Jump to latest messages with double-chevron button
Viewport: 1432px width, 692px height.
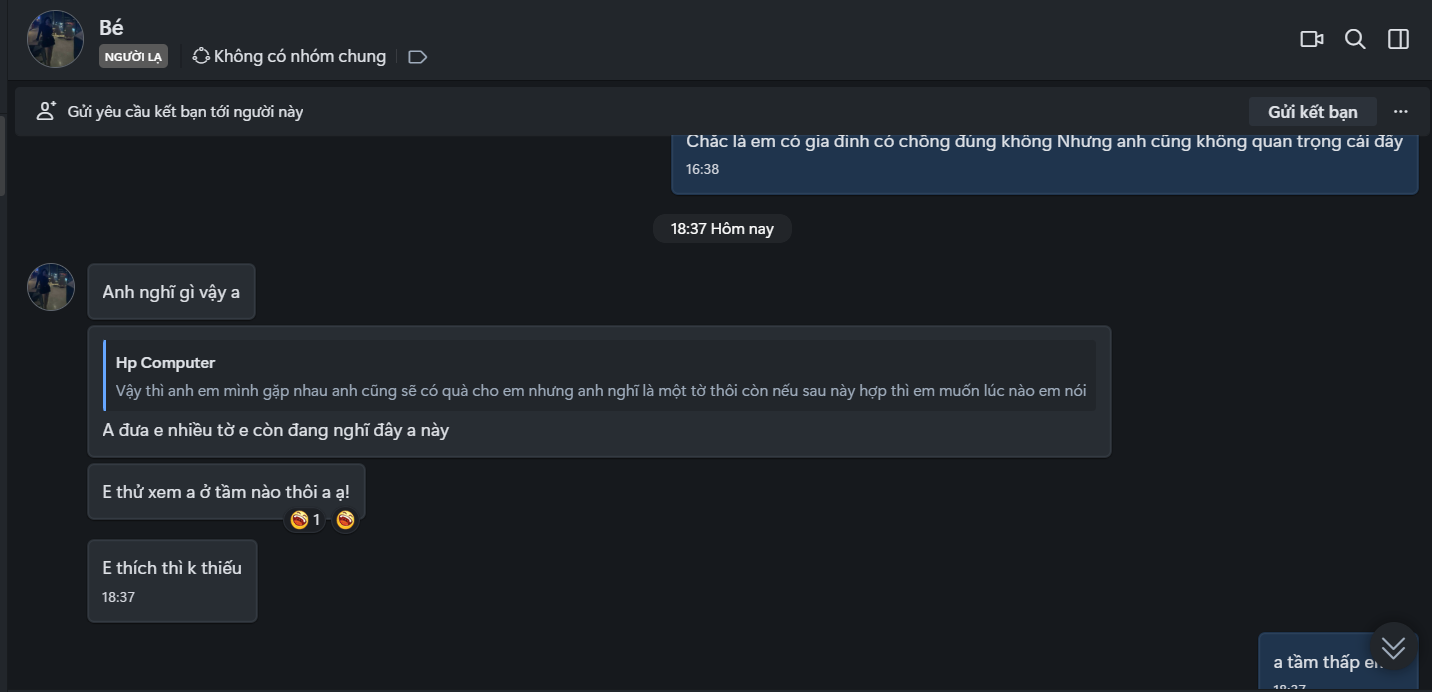(1393, 647)
